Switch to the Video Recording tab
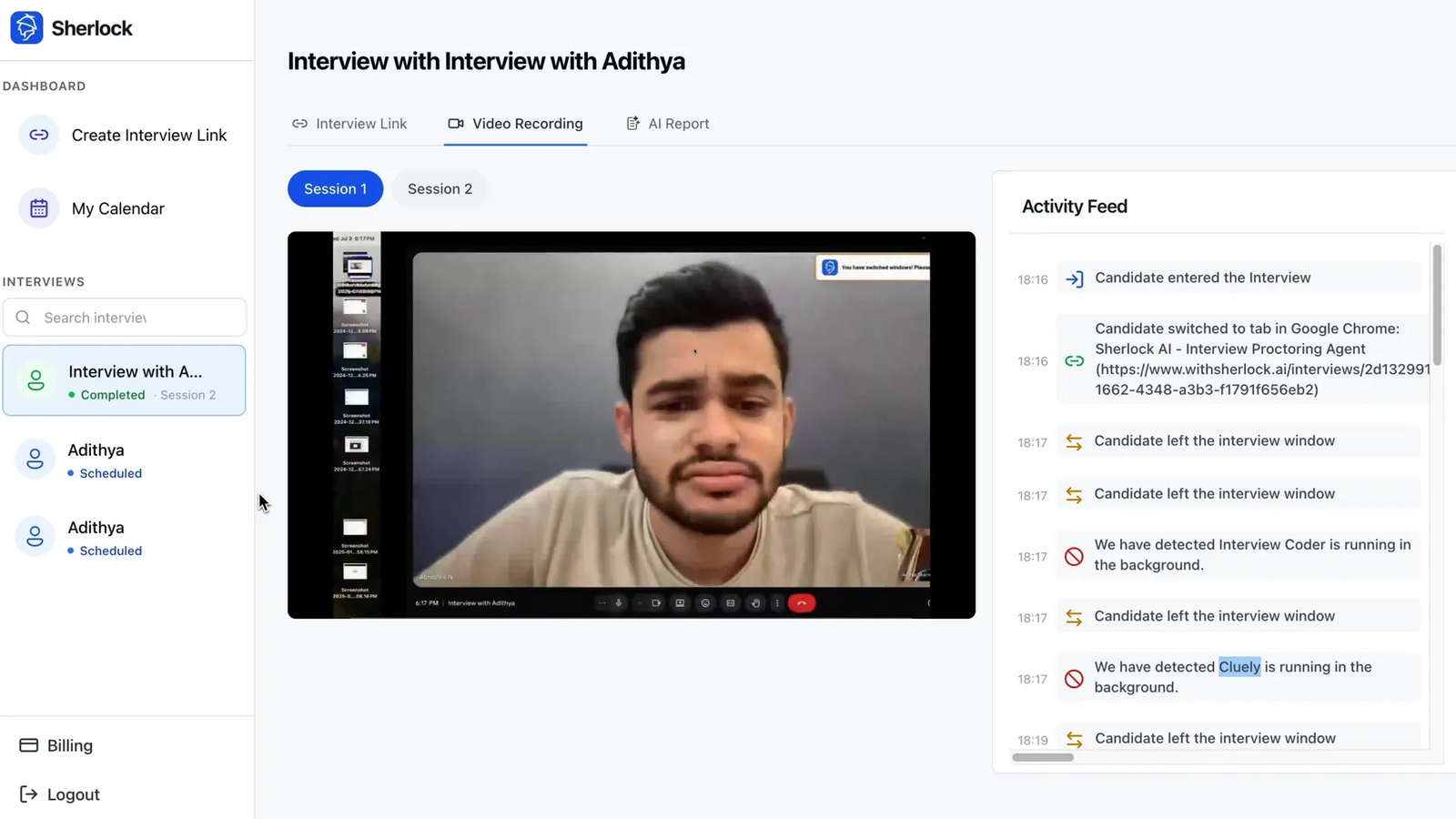 pyautogui.click(x=516, y=124)
